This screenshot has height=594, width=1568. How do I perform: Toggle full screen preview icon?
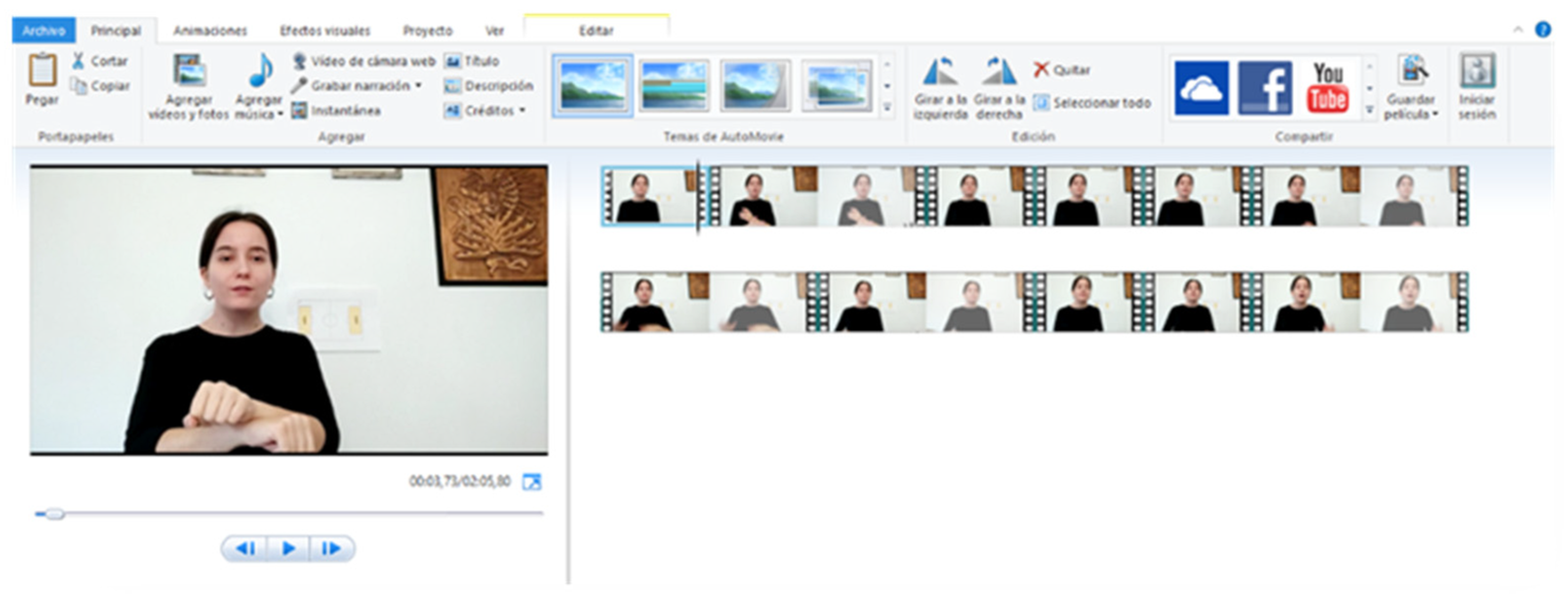pos(531,482)
